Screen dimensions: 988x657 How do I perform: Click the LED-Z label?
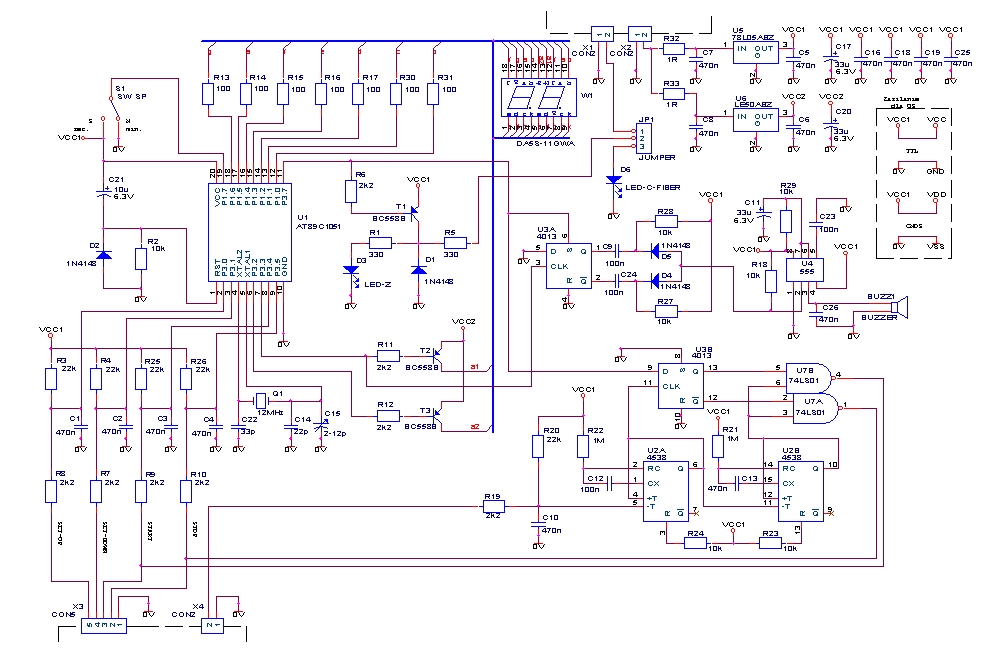click(x=377, y=285)
